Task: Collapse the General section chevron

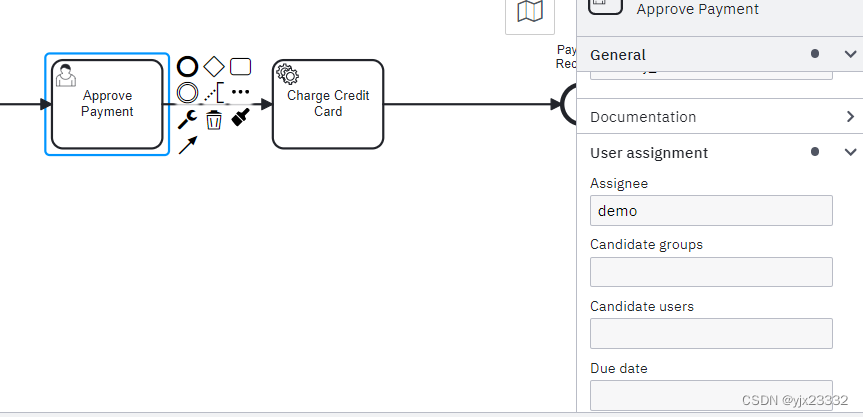Action: [x=851, y=55]
